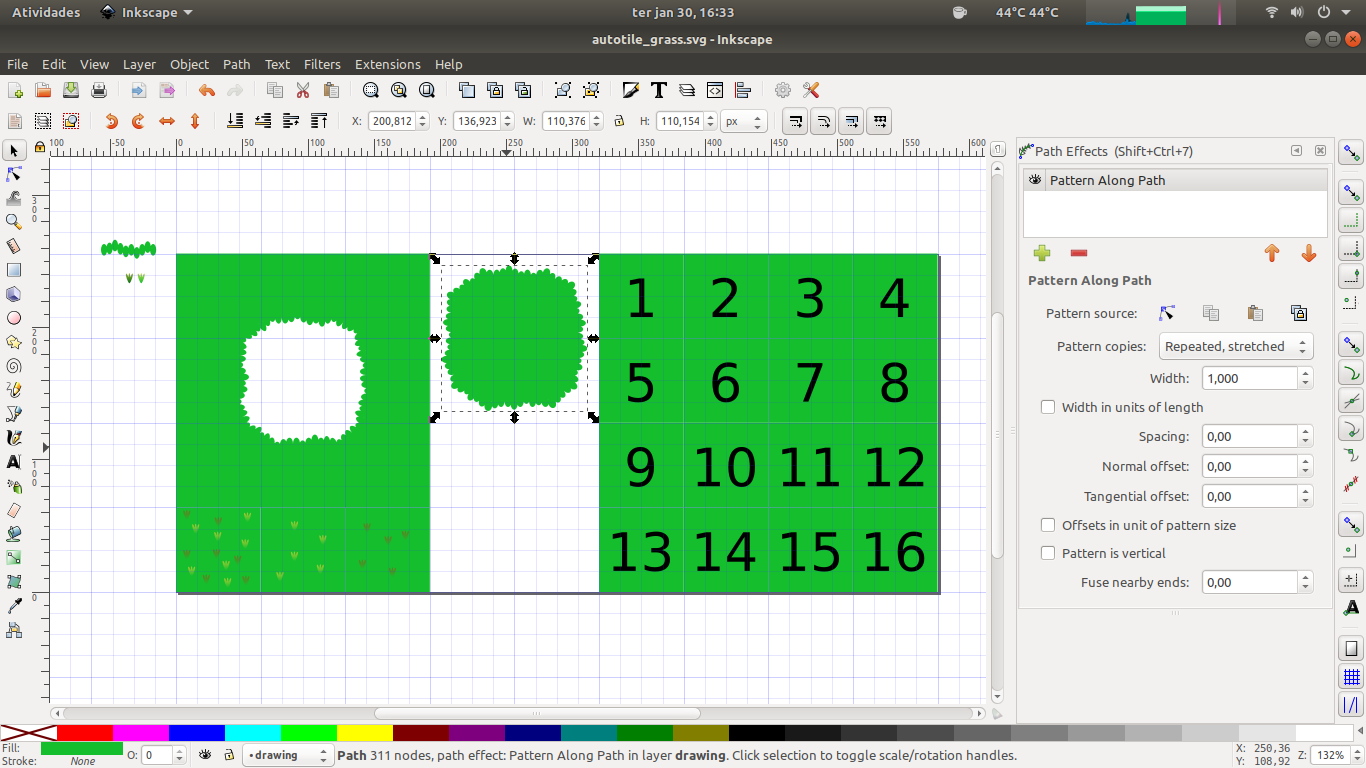The image size is (1366, 768).
Task: Open the Inkscape application menu in top bar
Action: pos(147,12)
